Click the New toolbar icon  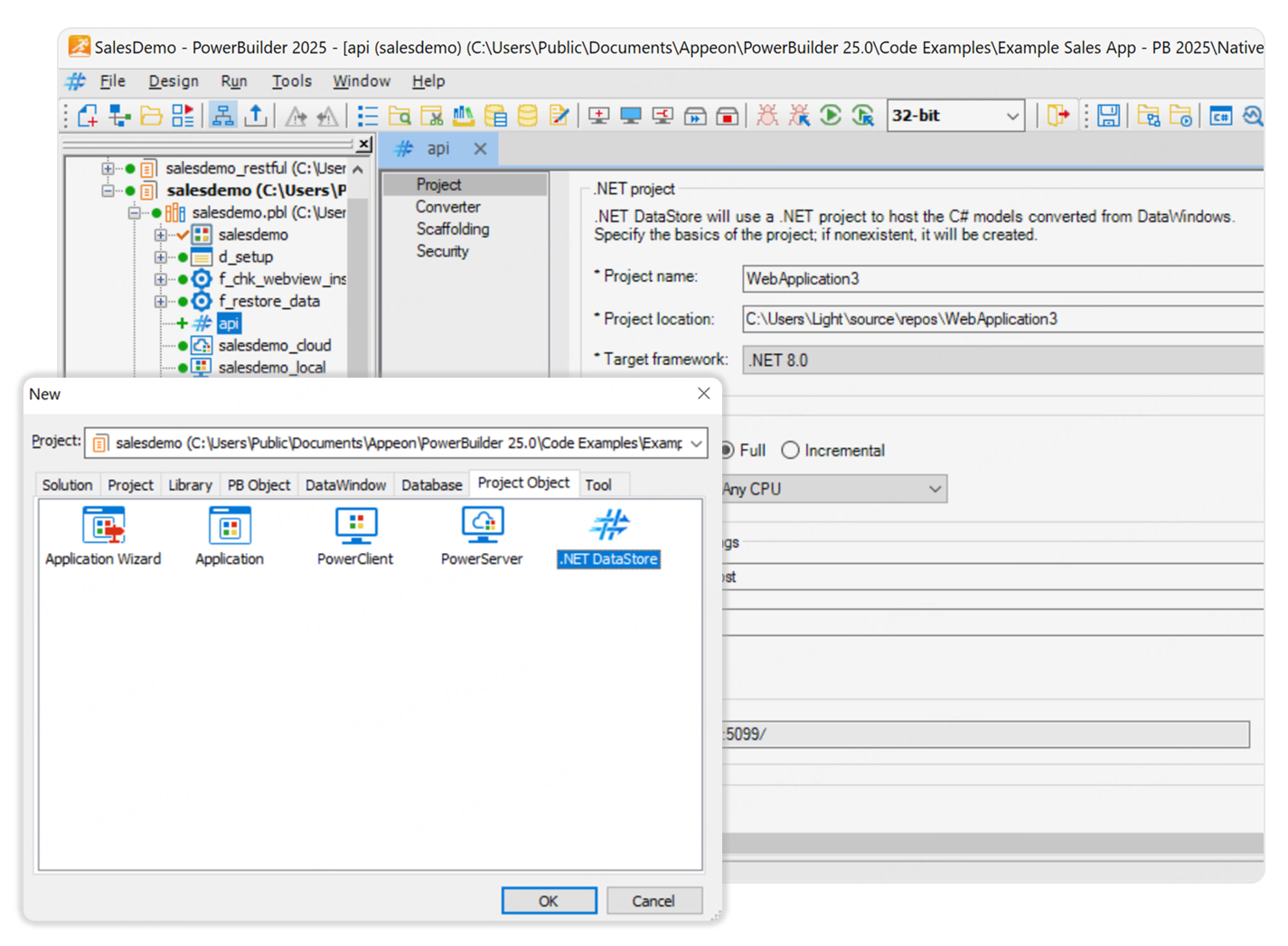pyautogui.click(x=88, y=116)
